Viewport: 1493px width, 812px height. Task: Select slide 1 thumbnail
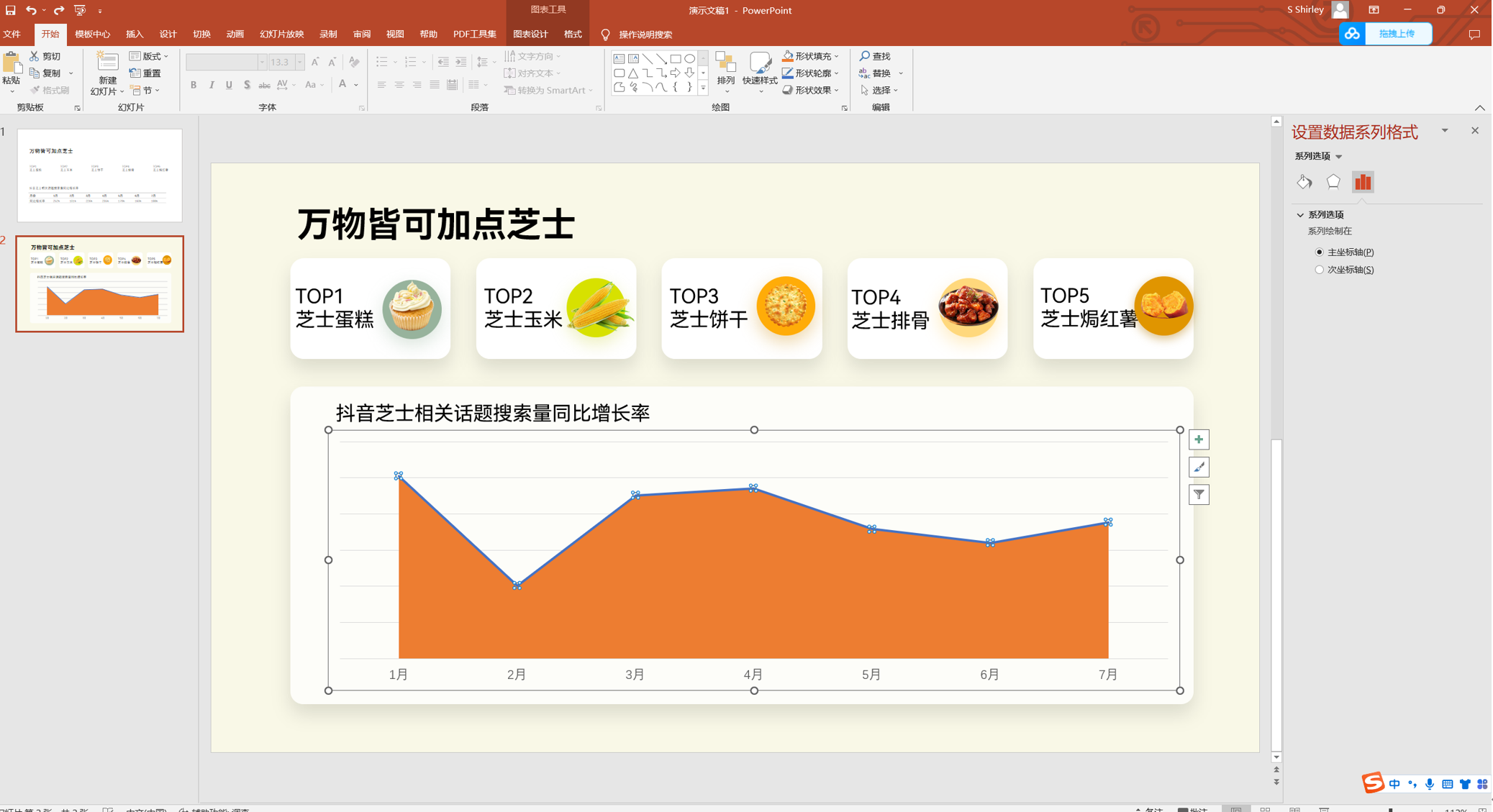pyautogui.click(x=99, y=175)
